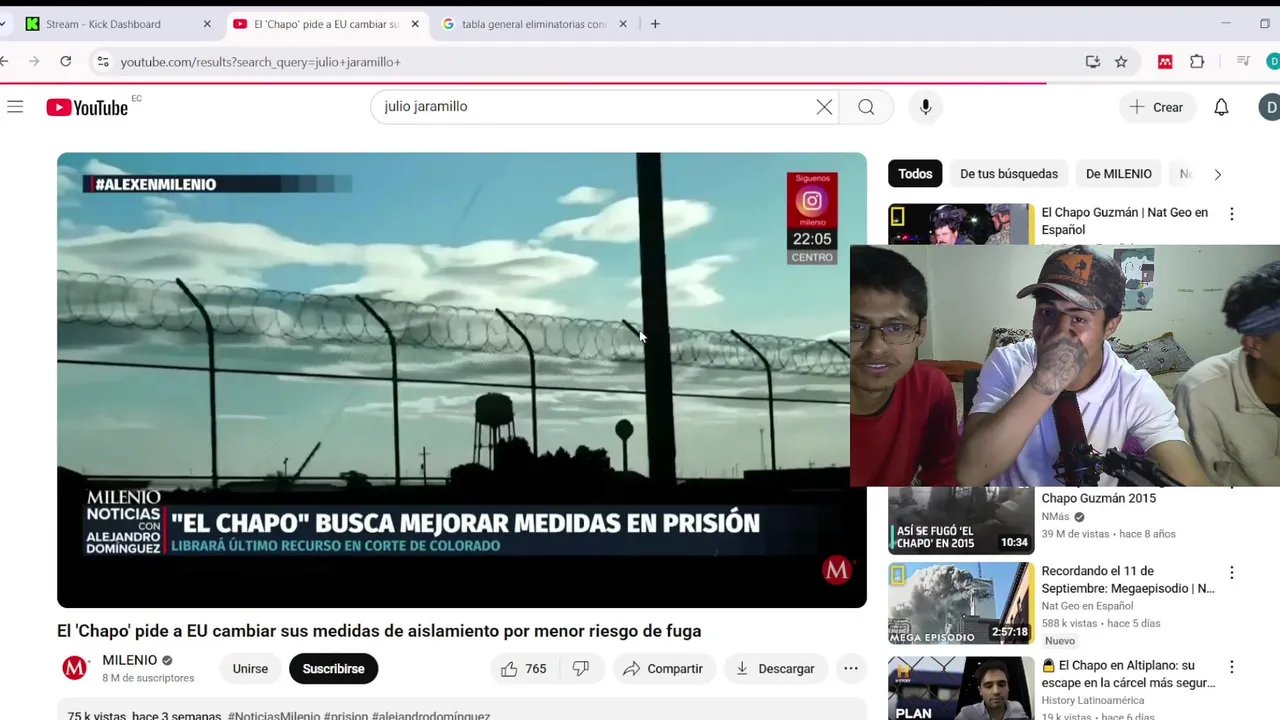
Task: Open the YouTube hamburger guide menu
Action: tap(15, 107)
